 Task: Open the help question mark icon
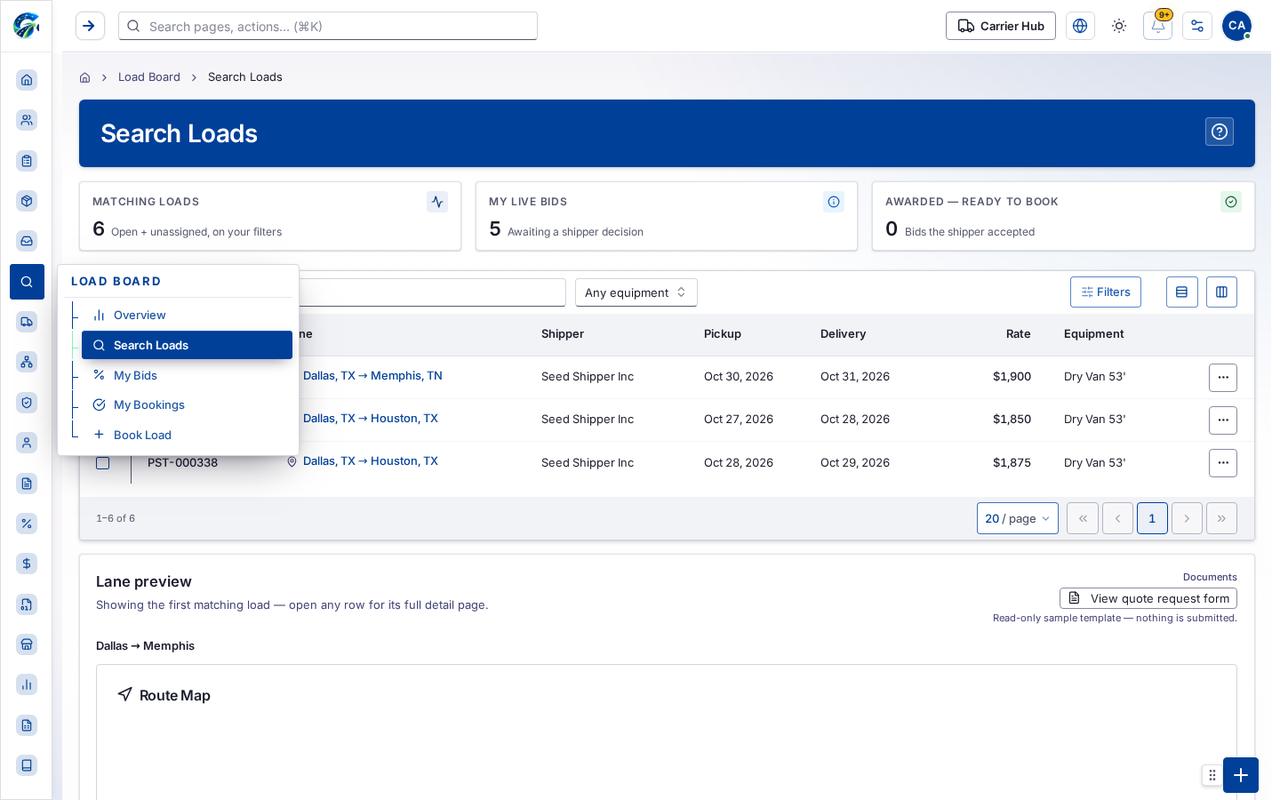1219,132
